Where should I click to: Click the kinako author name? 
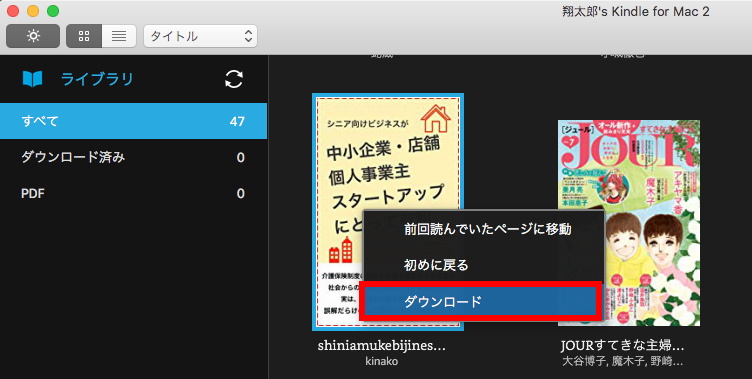382,361
